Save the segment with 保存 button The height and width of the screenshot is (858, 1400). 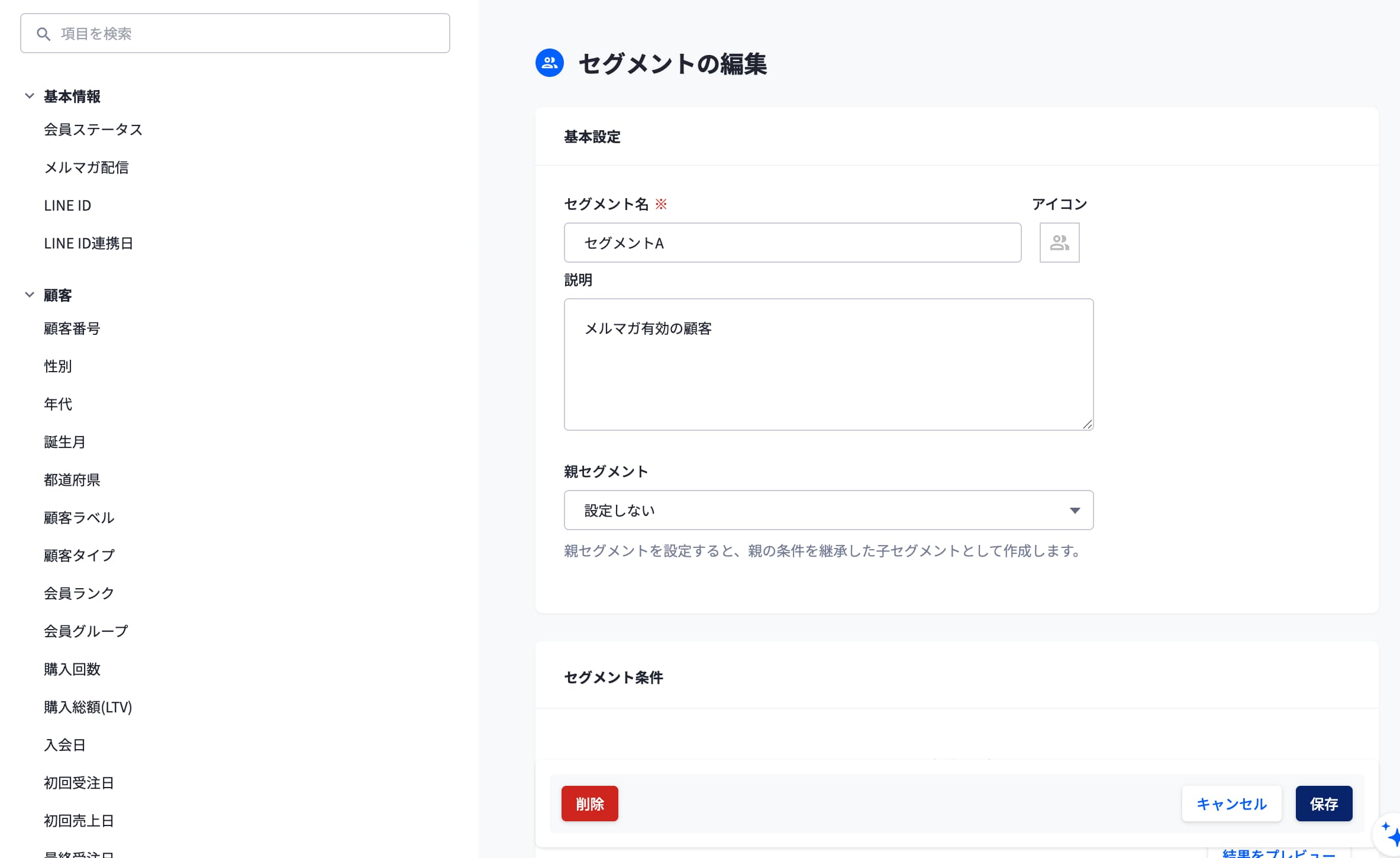click(1324, 804)
